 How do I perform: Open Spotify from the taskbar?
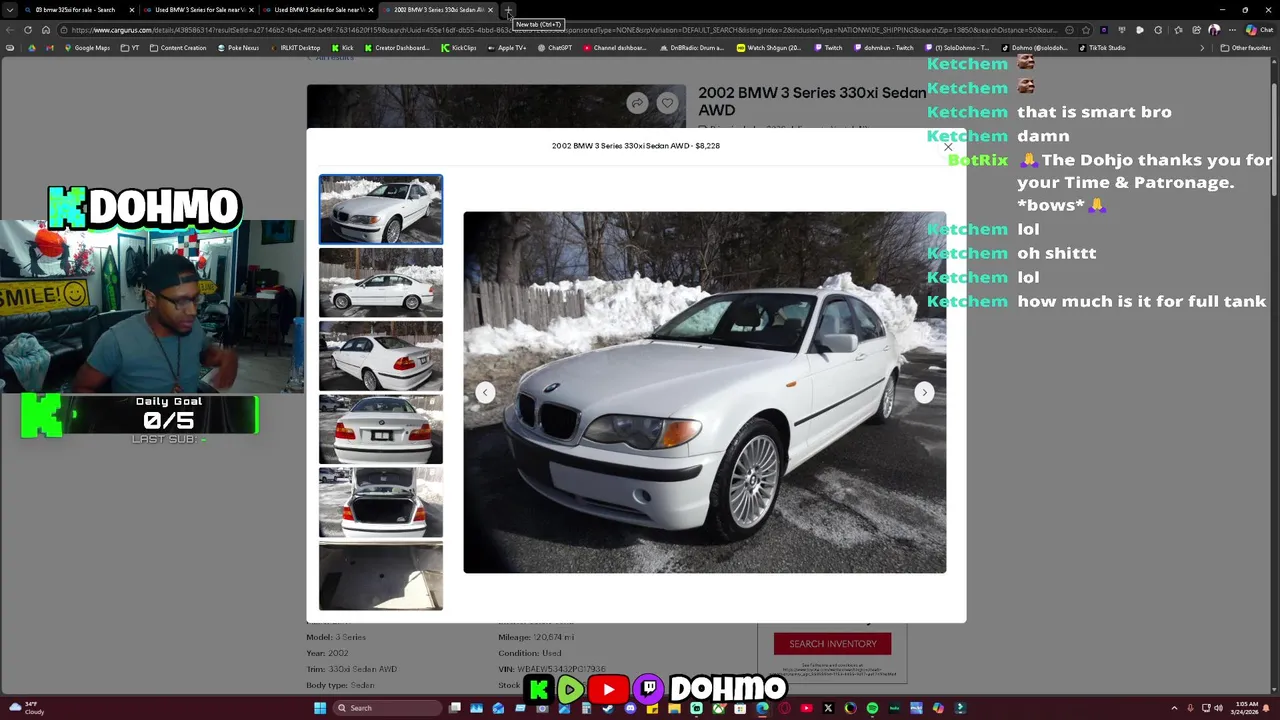[x=872, y=708]
